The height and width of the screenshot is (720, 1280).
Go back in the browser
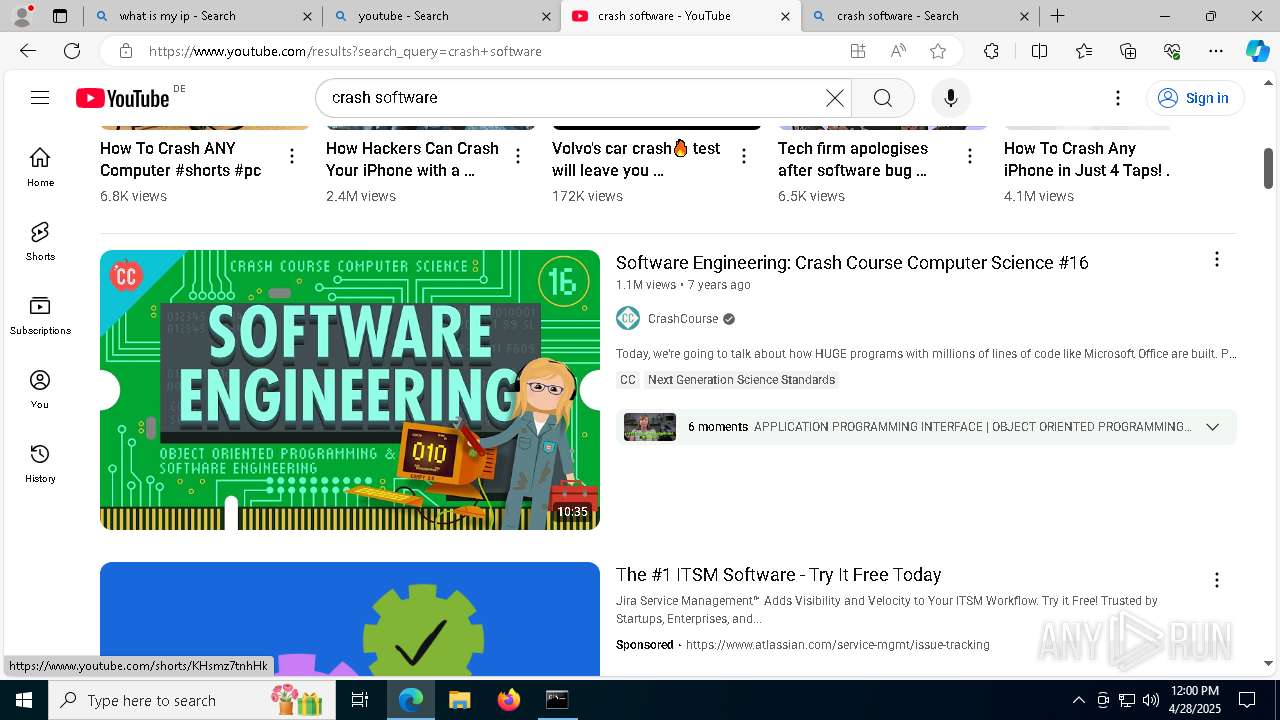pyautogui.click(x=28, y=51)
